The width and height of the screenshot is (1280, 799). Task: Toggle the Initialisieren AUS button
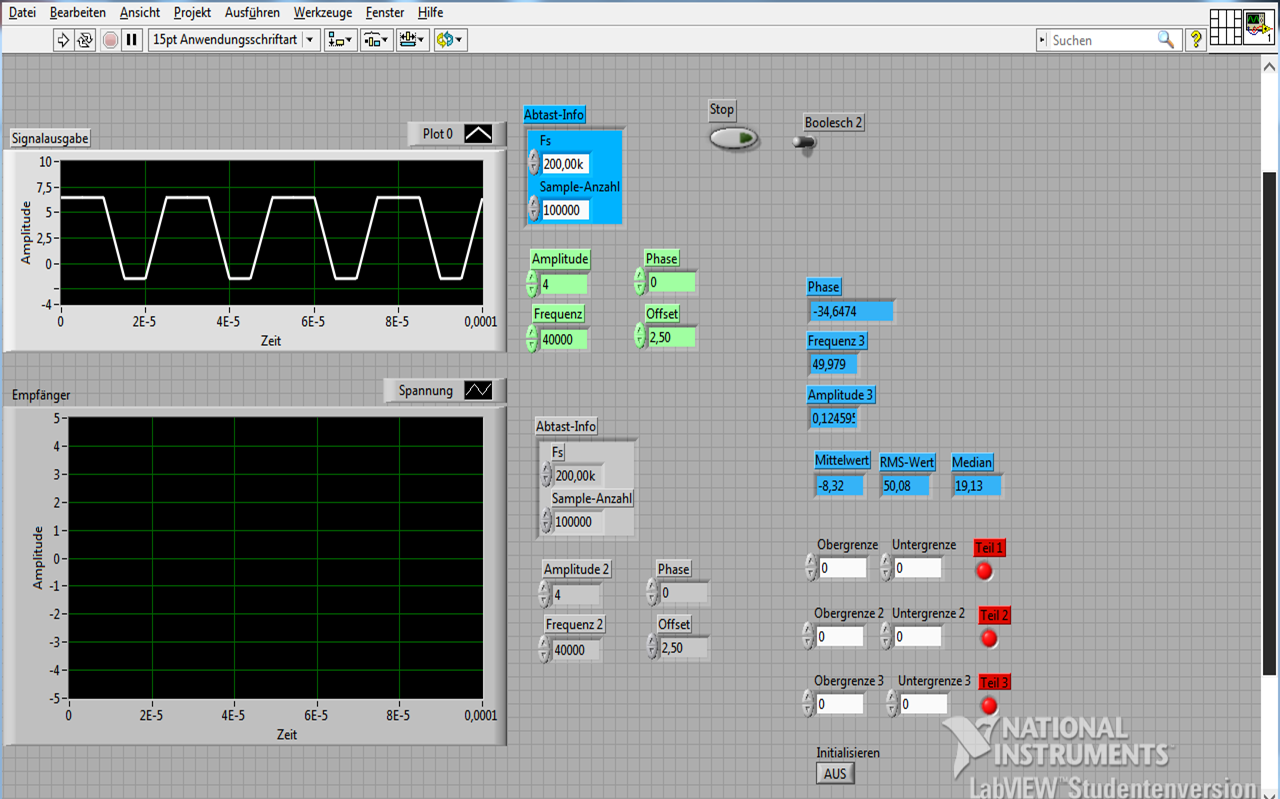[835, 773]
